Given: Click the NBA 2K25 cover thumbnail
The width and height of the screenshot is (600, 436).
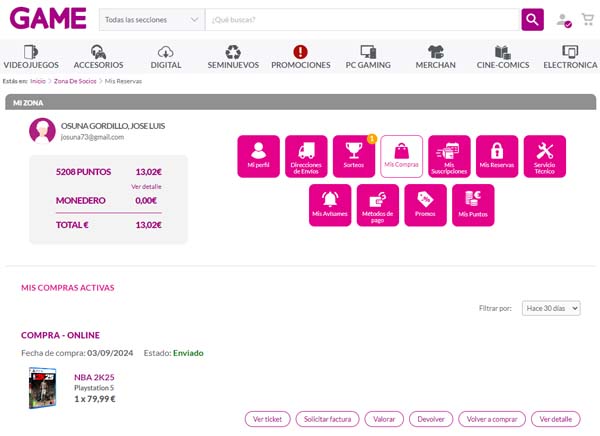Looking at the screenshot, I should coord(42,388).
